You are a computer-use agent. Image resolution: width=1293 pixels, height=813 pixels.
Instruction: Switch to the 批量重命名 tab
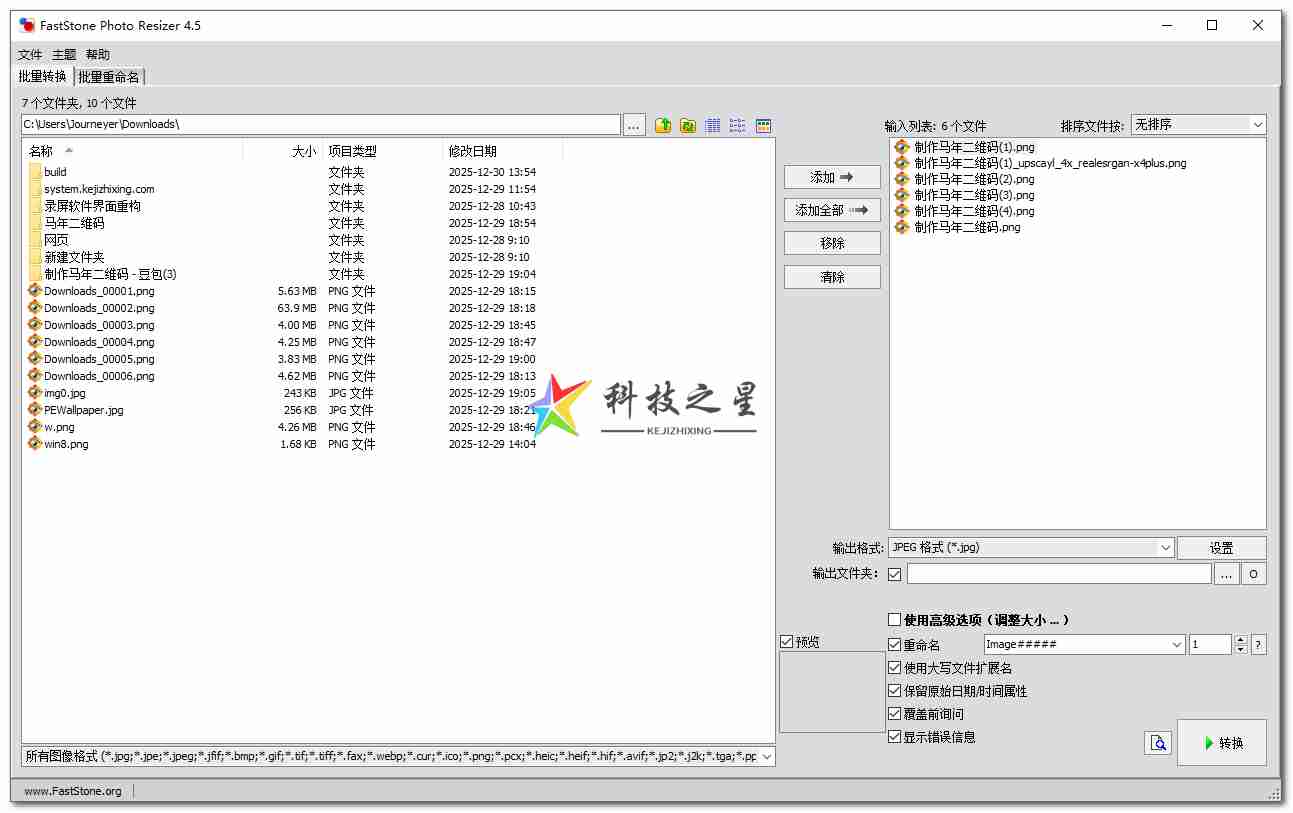(109, 76)
